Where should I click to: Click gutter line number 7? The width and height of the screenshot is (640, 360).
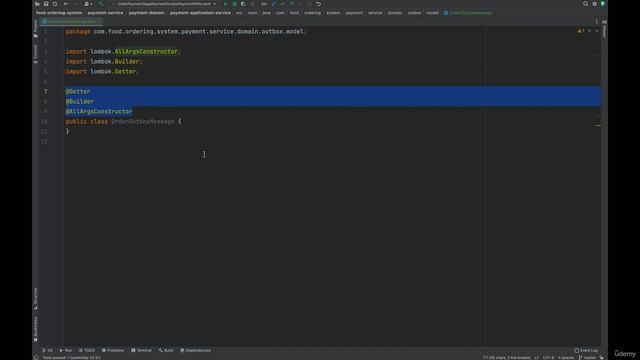[x=45, y=91]
